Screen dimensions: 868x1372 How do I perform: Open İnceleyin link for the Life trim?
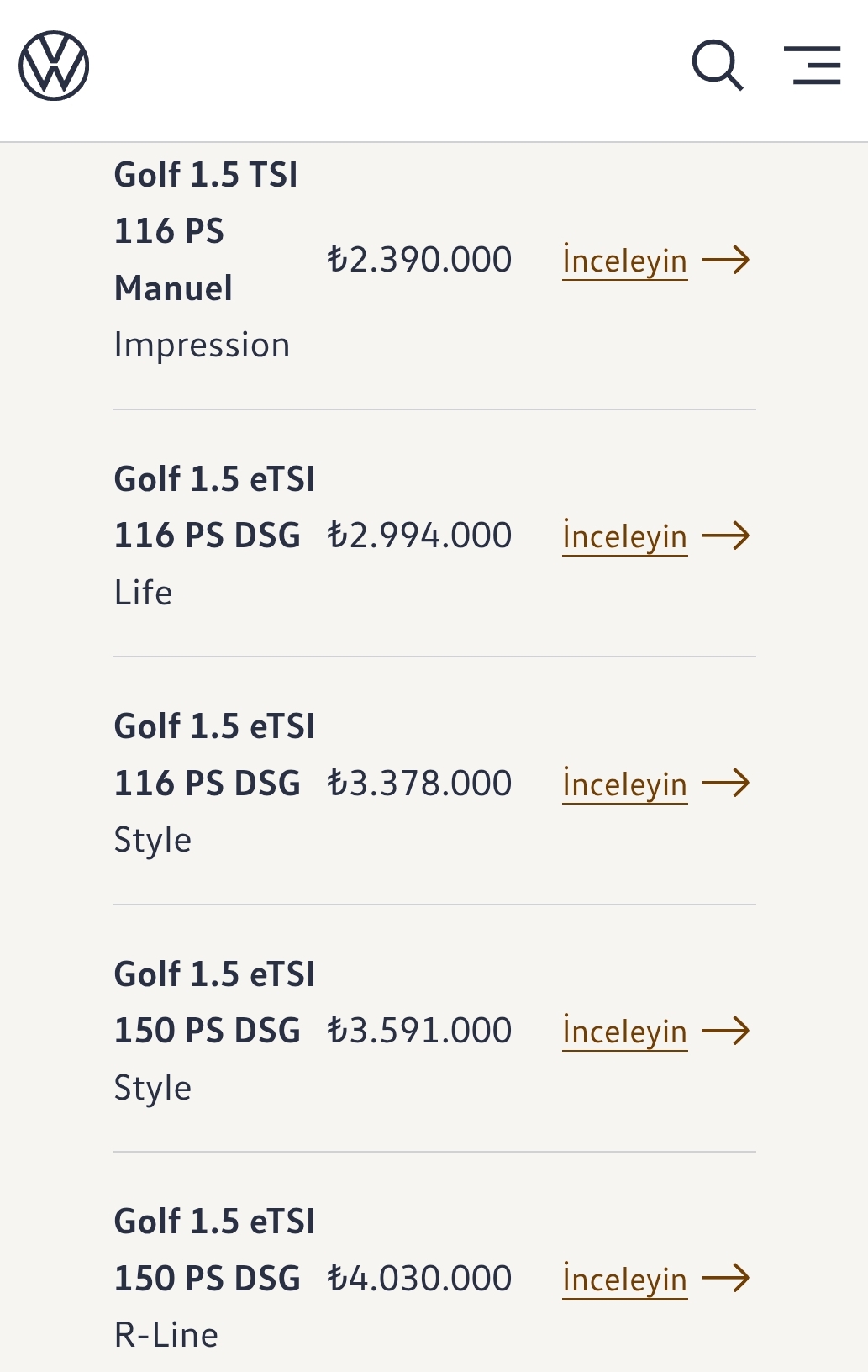point(625,536)
